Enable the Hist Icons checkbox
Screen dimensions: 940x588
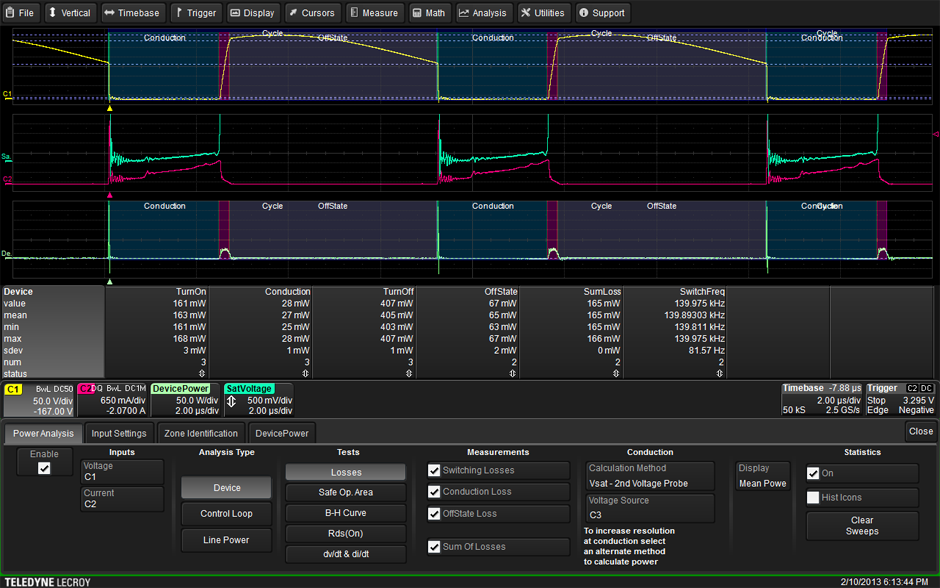click(x=813, y=497)
